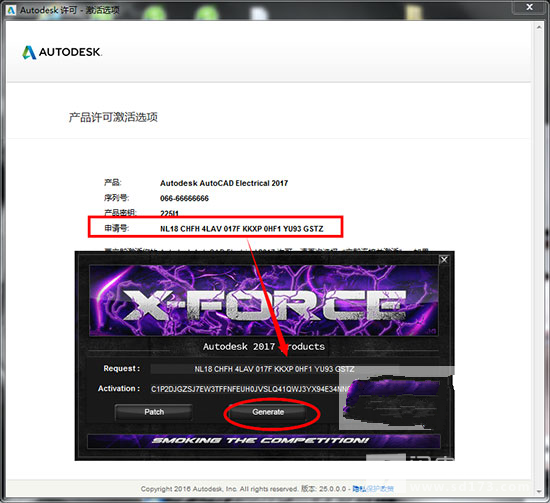This screenshot has height=503, width=550.
Task: Click the scrollbar down arrow
Action: 539,491
